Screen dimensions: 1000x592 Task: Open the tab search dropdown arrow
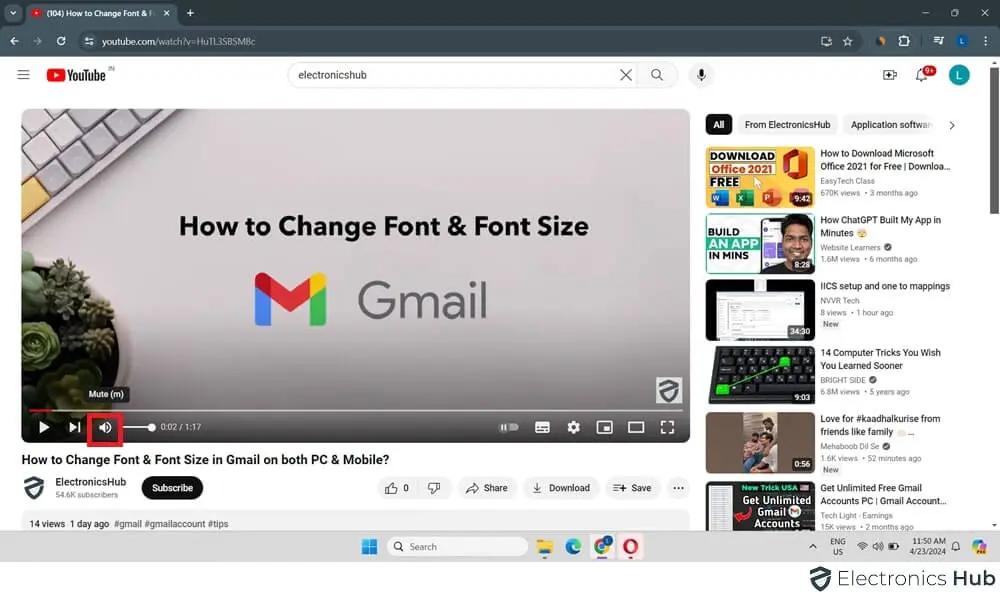[13, 13]
